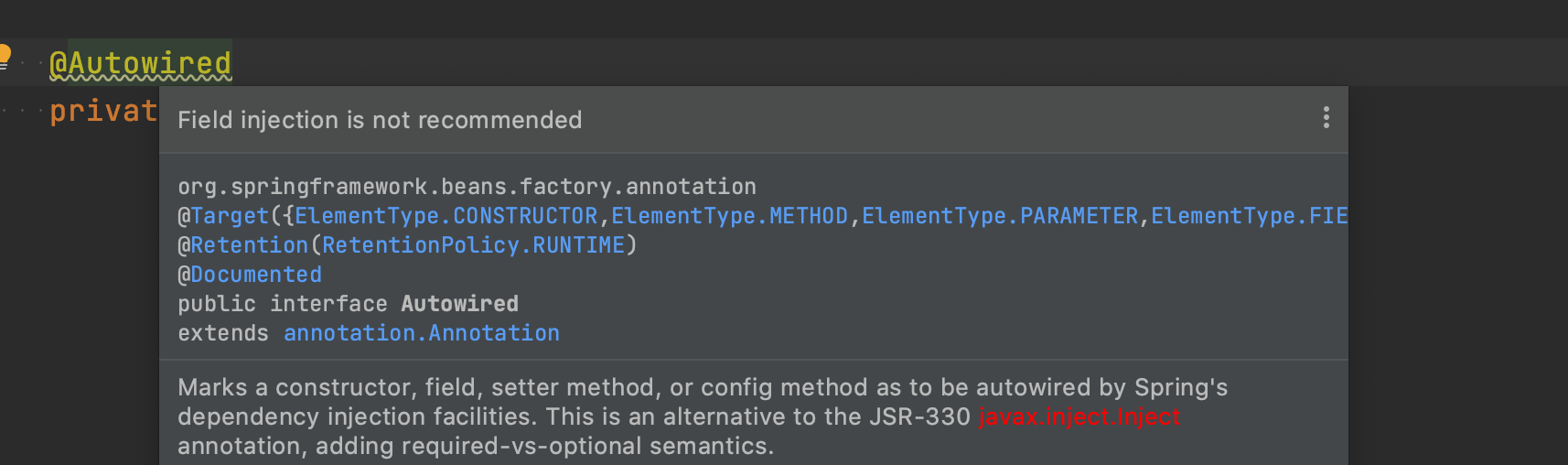This screenshot has height=465, width=1568.
Task: Follow the ElementType.CONSTRUCTOR link
Action: [446, 216]
